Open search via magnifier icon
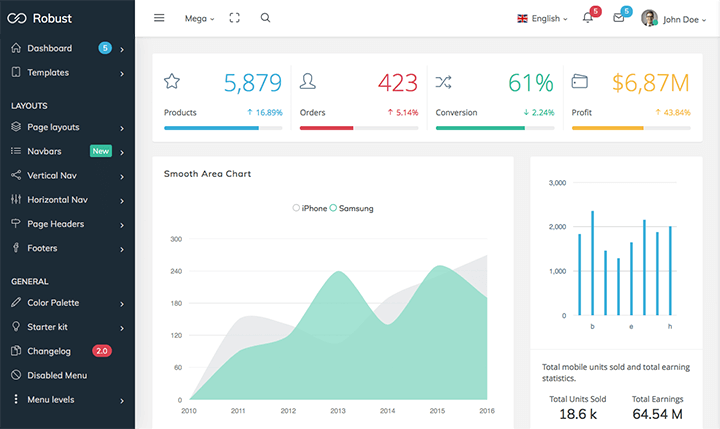720x429 pixels. 265,18
